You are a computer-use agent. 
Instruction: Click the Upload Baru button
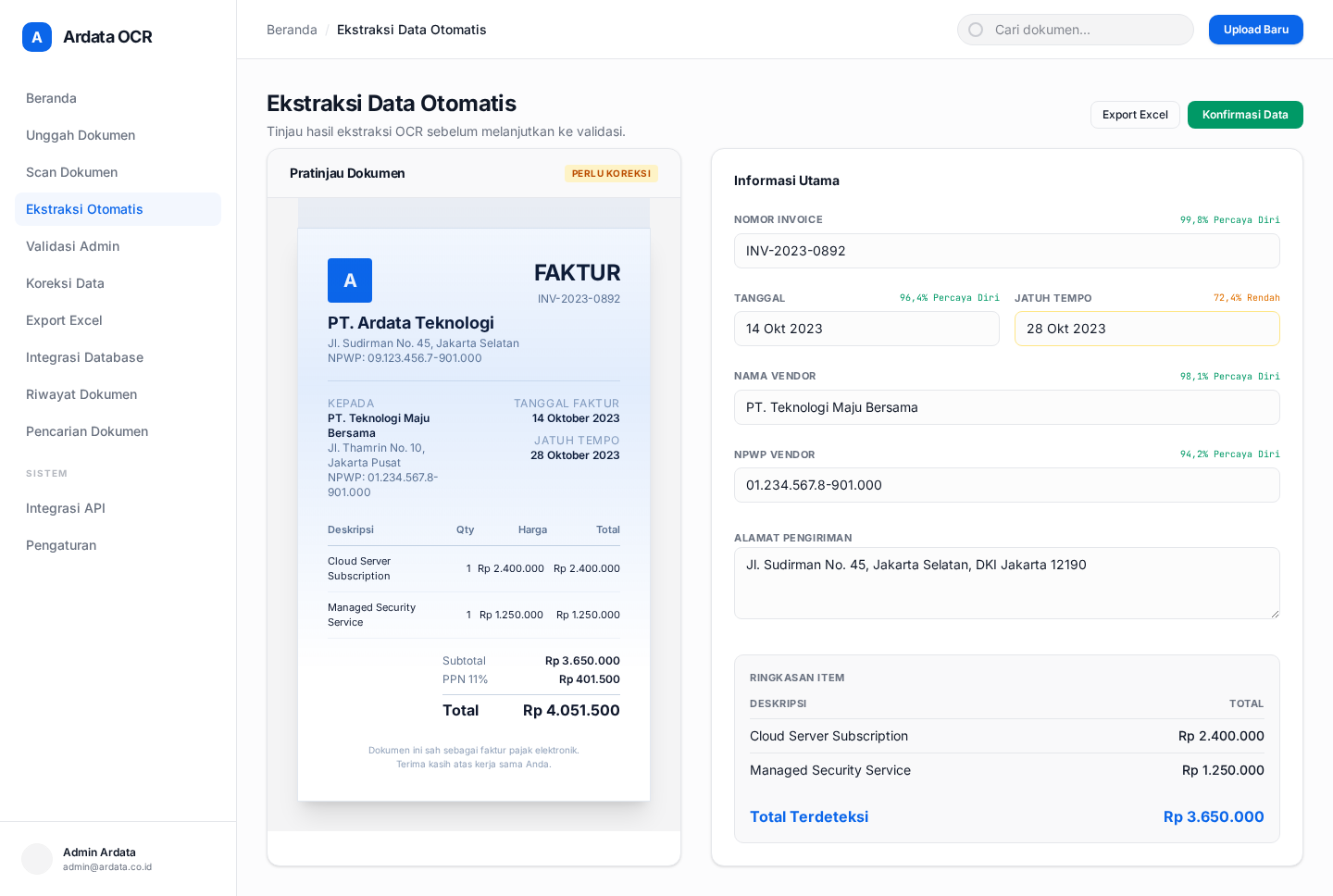[x=1255, y=30]
